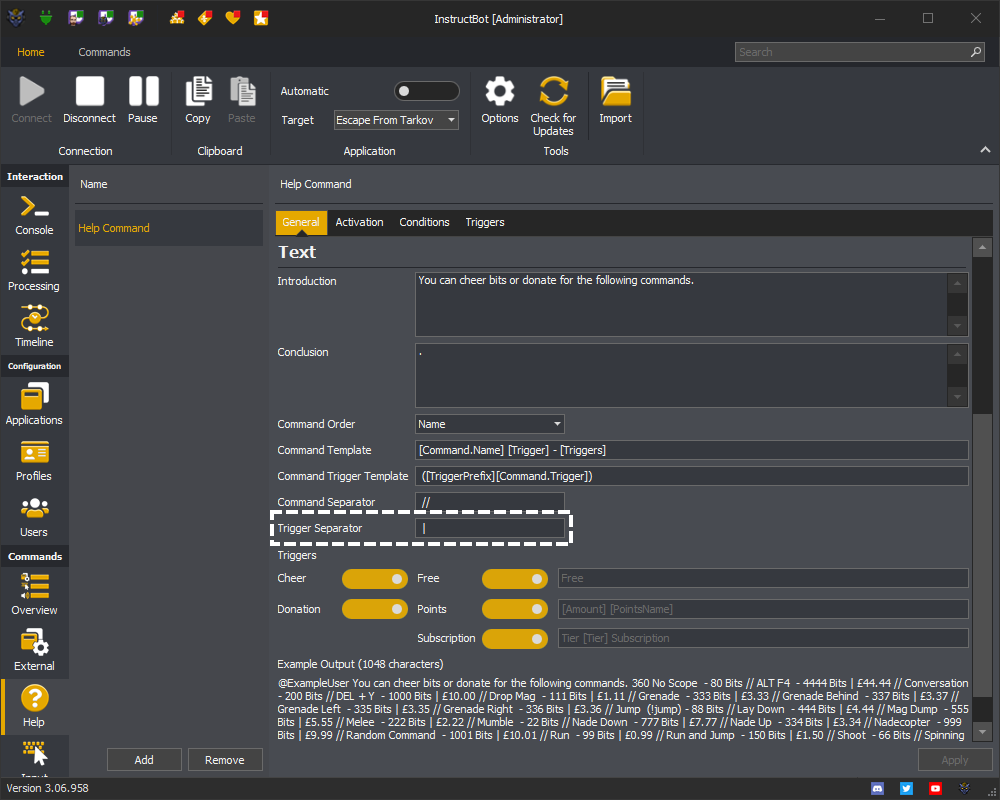Toggle the Free trigger switch
Viewport: 1000px width, 800px height.
point(515,579)
